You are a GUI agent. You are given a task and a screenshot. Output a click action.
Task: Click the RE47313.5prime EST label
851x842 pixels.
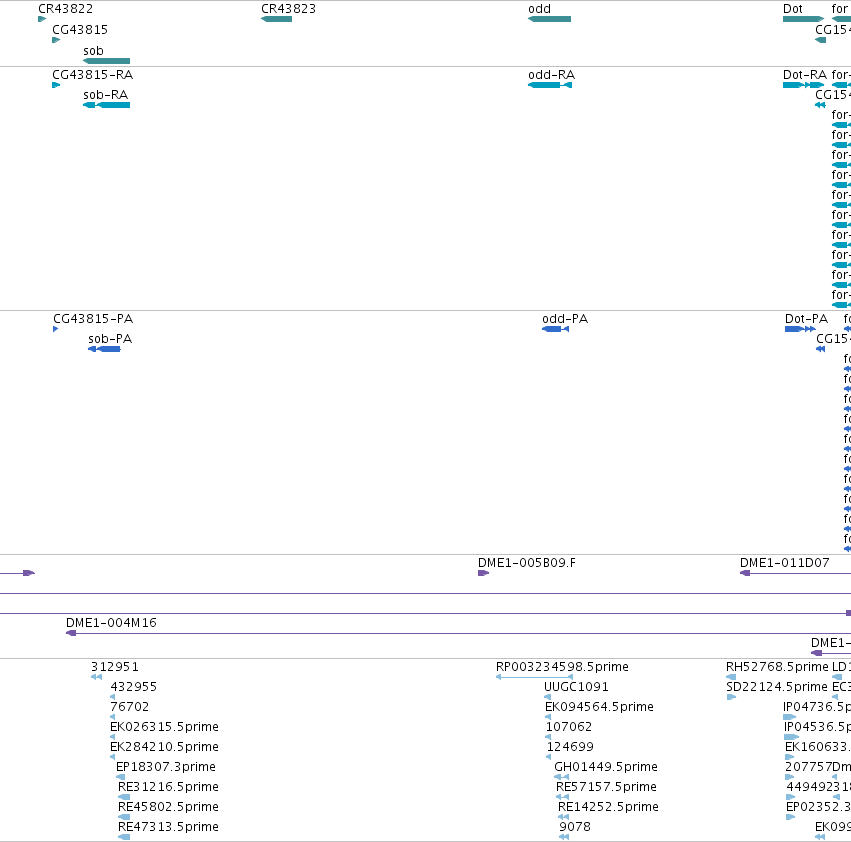point(168,827)
